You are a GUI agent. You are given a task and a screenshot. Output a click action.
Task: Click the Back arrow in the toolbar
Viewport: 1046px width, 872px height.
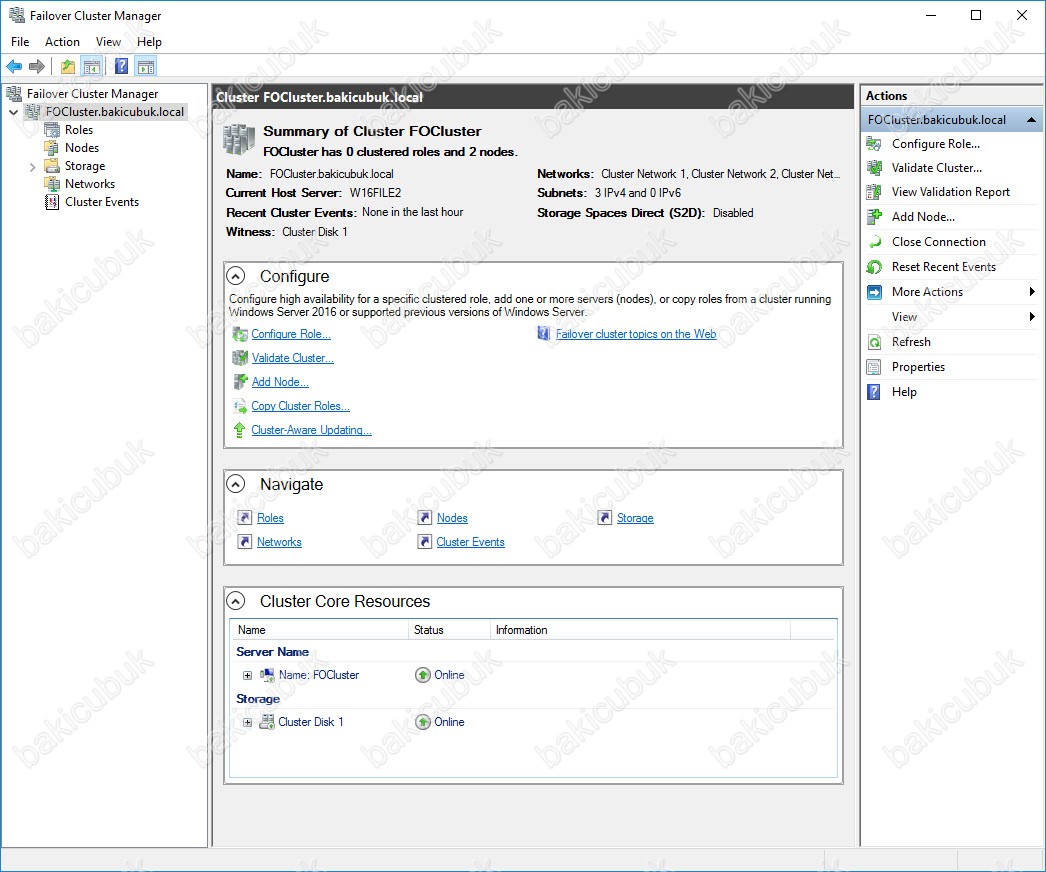tap(14, 66)
